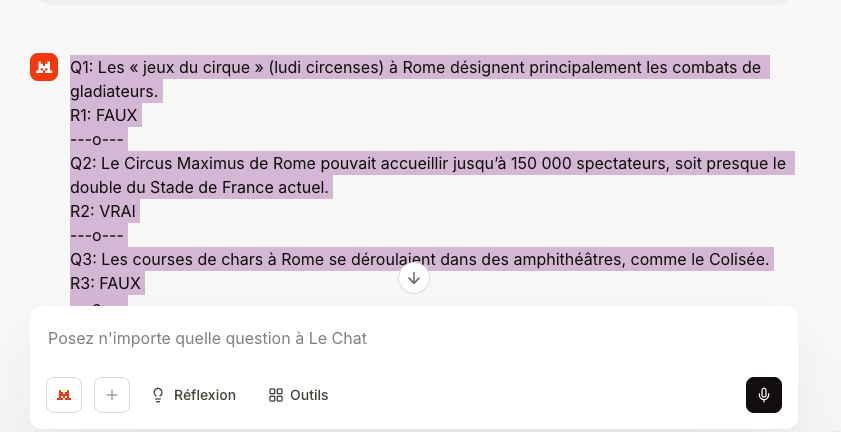
Task: Click the 'R2: VRAI' answer line
Action: (103, 211)
